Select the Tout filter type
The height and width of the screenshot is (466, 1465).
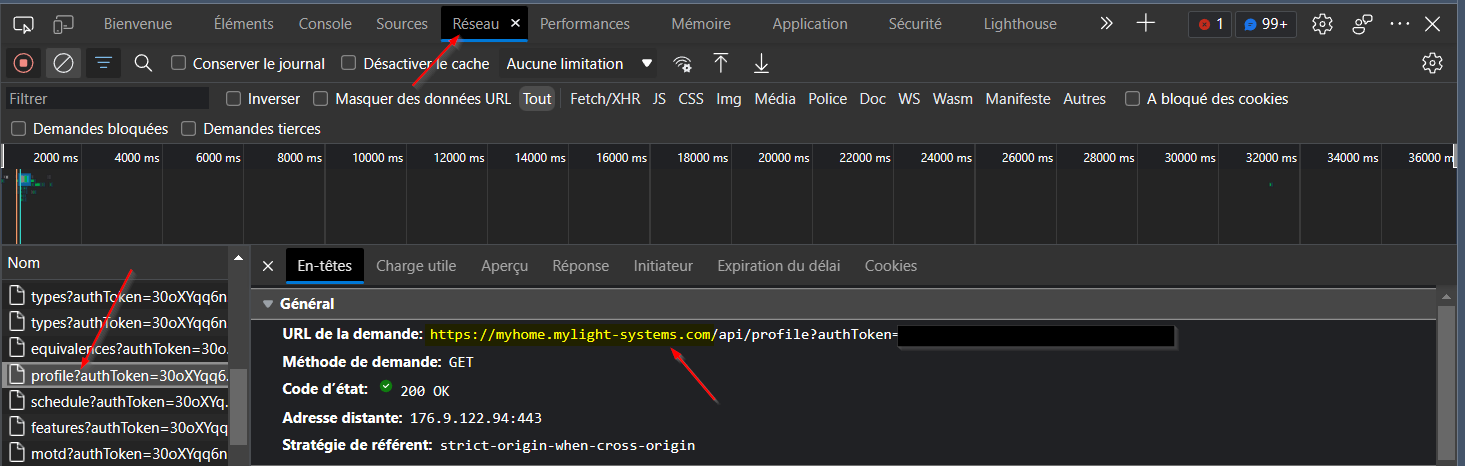coord(537,98)
